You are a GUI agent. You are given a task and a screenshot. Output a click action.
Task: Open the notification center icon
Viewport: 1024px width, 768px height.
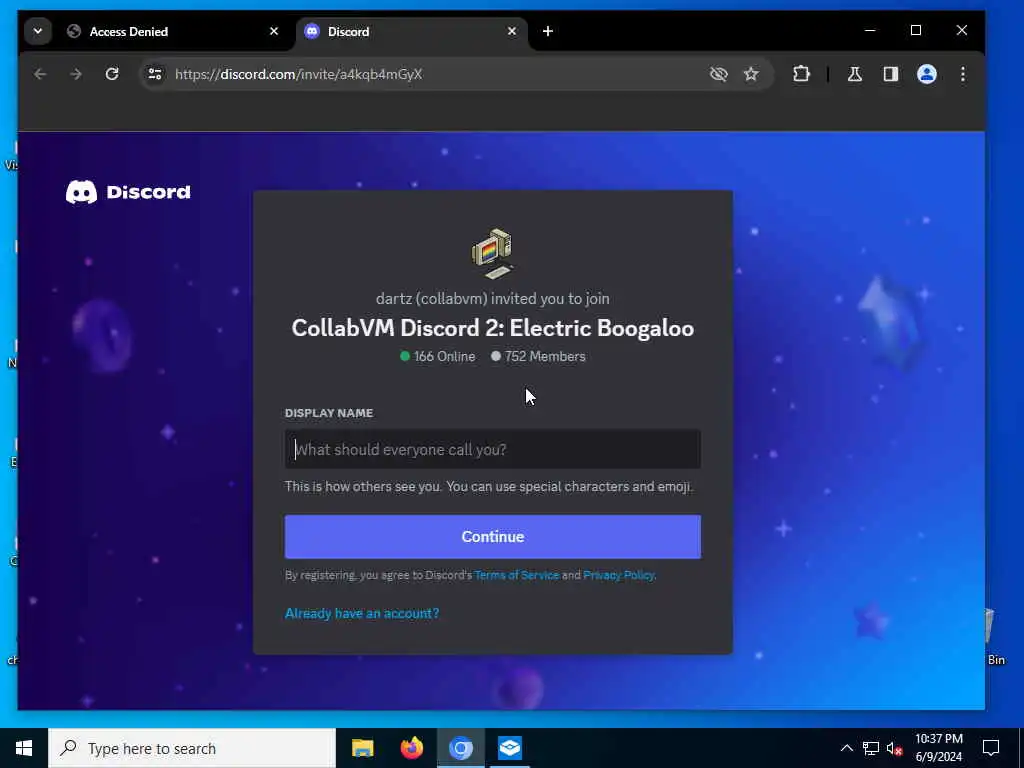(x=991, y=748)
